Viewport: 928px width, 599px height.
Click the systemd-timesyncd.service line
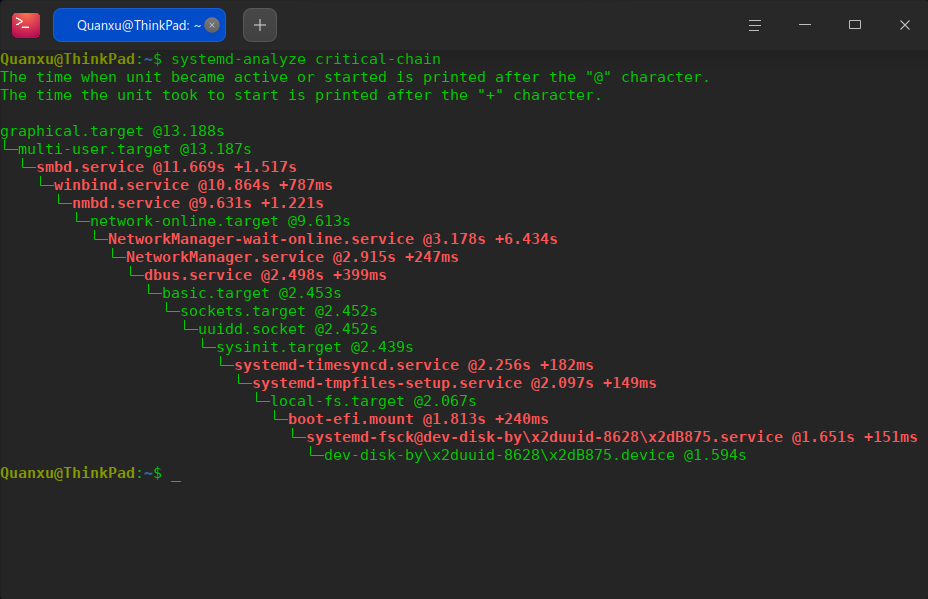[414, 365]
